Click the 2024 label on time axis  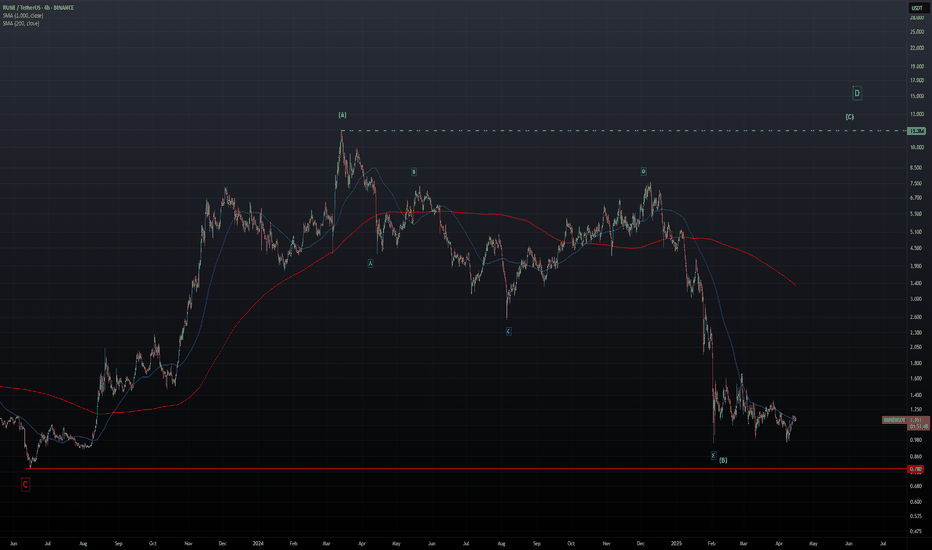pos(258,543)
